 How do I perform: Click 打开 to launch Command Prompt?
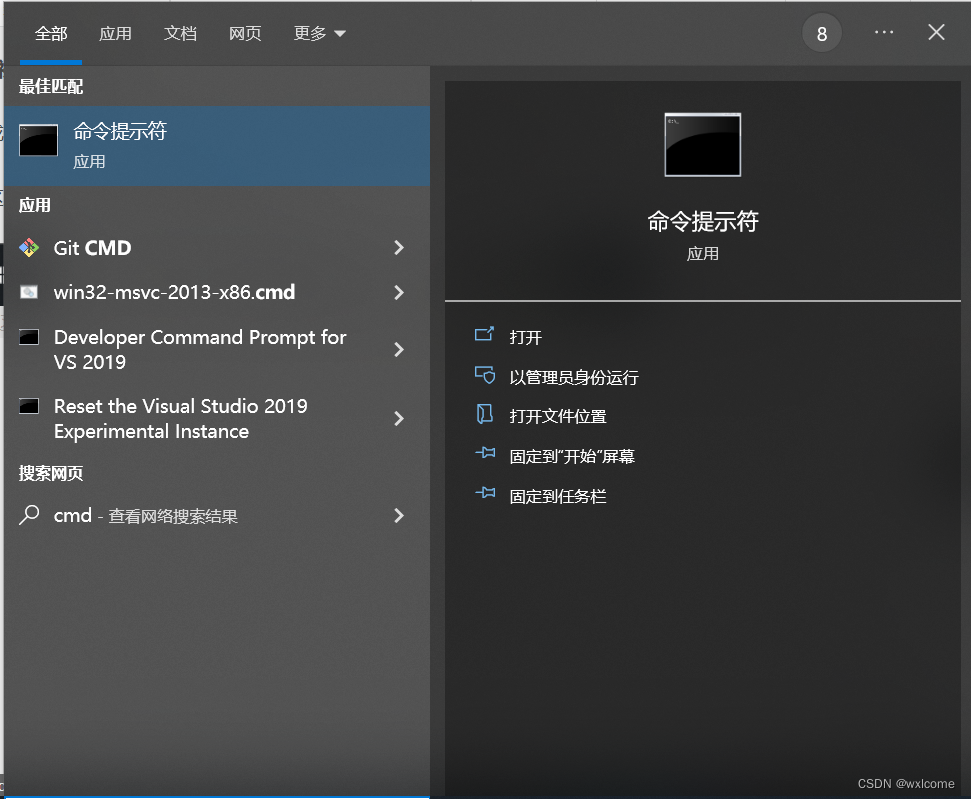tap(526, 338)
